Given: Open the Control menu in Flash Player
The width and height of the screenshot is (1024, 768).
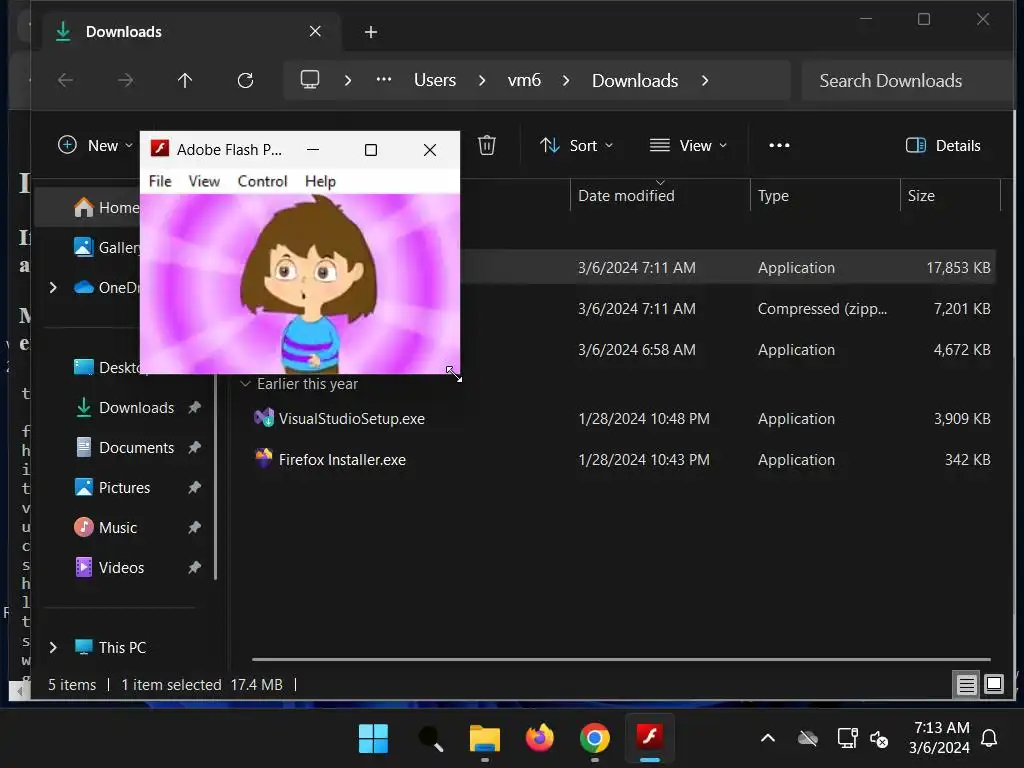Looking at the screenshot, I should tap(262, 182).
